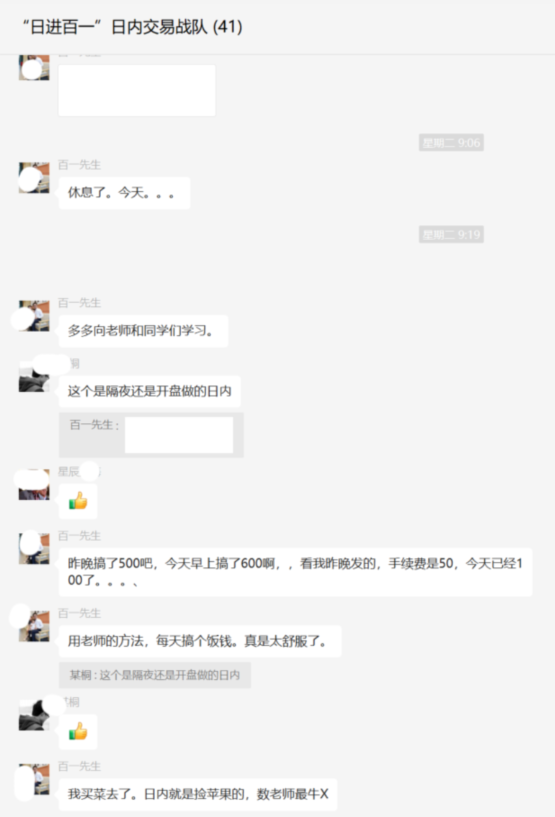Image resolution: width=555 pixels, height=817 pixels.
Task: Click the 星期二 9:06 timestamp label
Action: point(451,143)
